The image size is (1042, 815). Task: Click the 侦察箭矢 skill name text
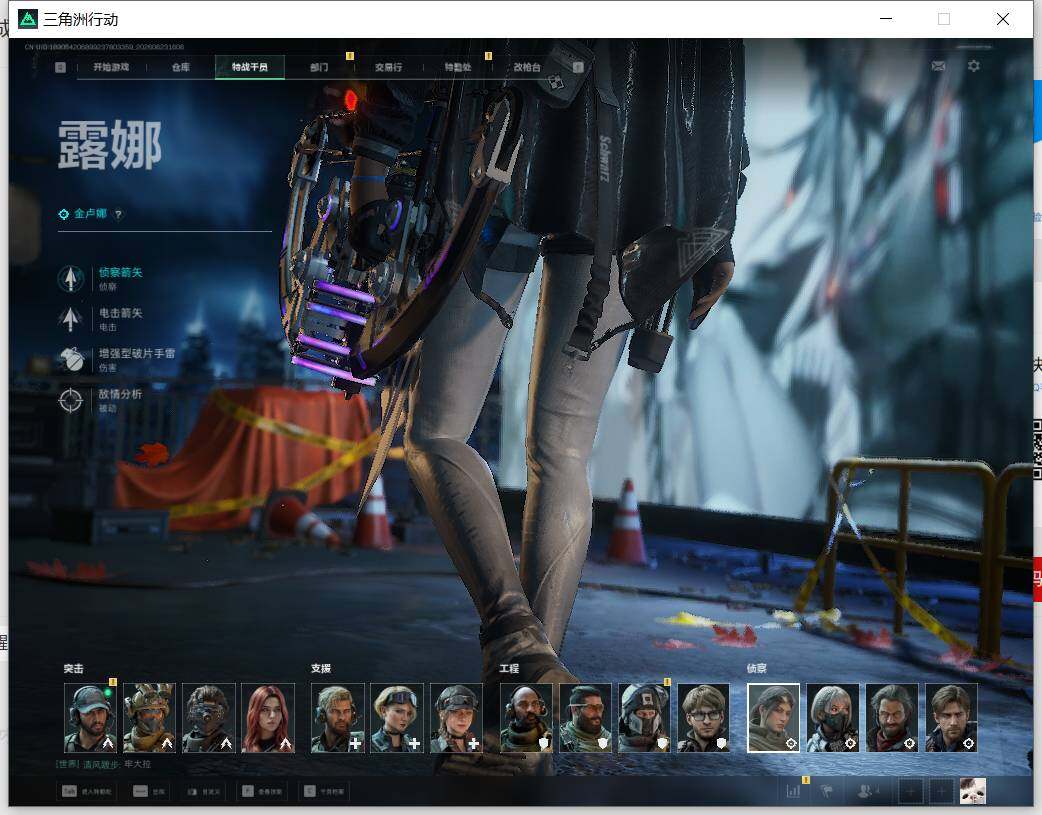click(120, 273)
